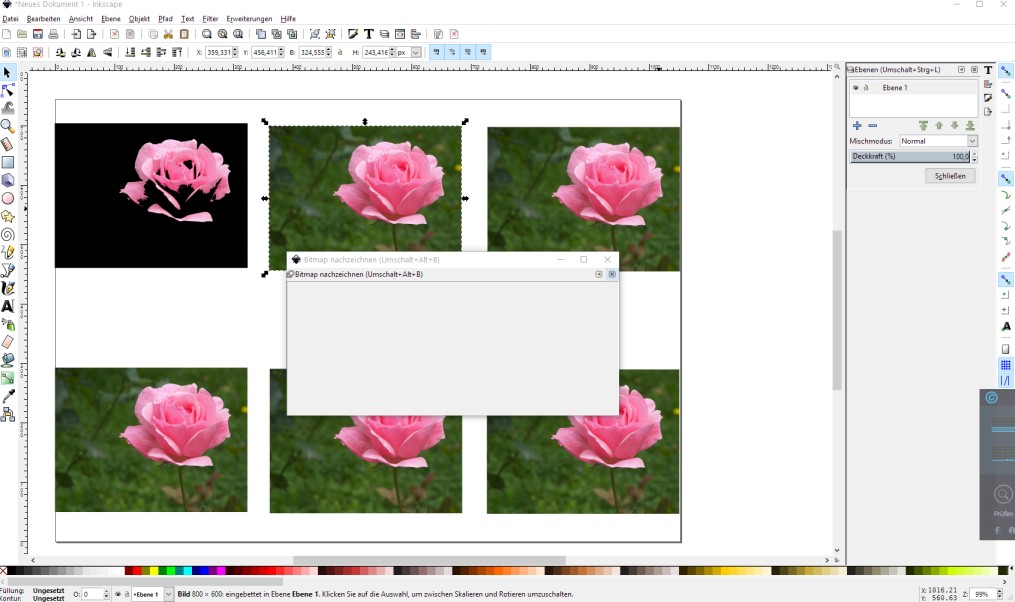Open the Mischmodus dropdown
This screenshot has width=1015, height=602.
937,141
